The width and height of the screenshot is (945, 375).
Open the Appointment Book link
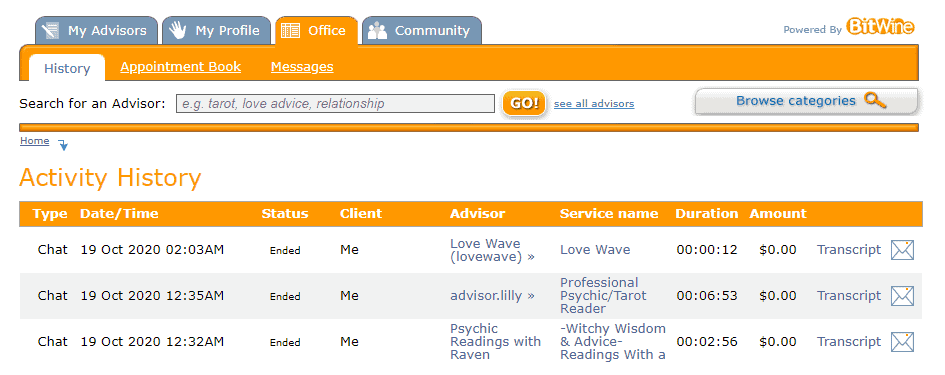(x=180, y=67)
